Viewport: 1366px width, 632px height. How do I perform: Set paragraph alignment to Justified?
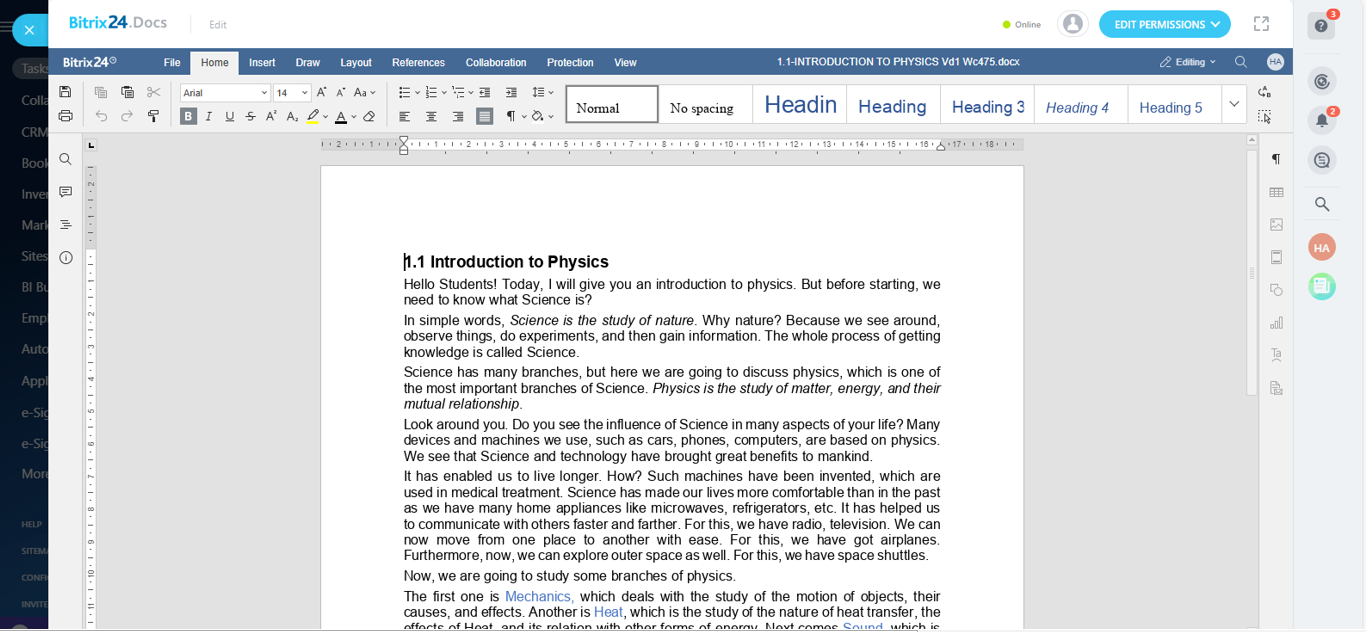(x=485, y=116)
